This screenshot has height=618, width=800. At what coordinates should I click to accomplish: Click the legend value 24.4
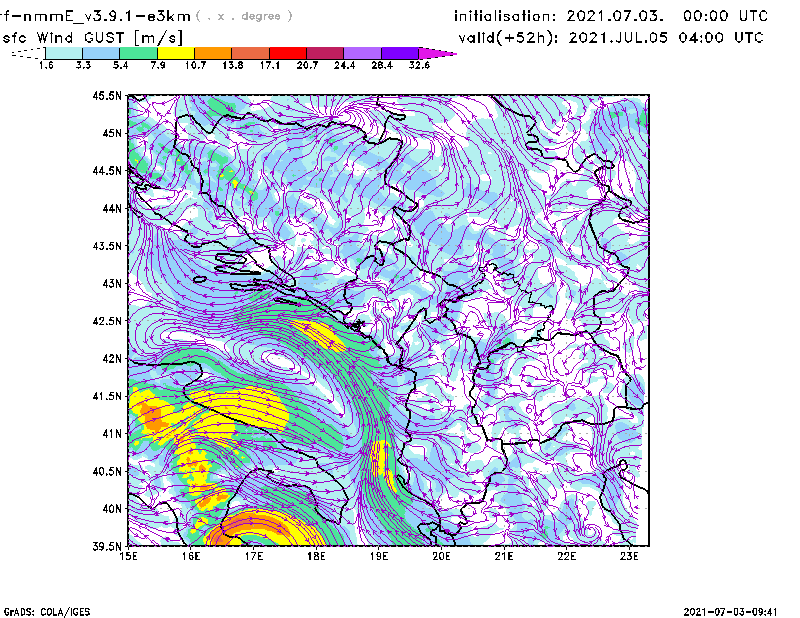click(x=344, y=65)
